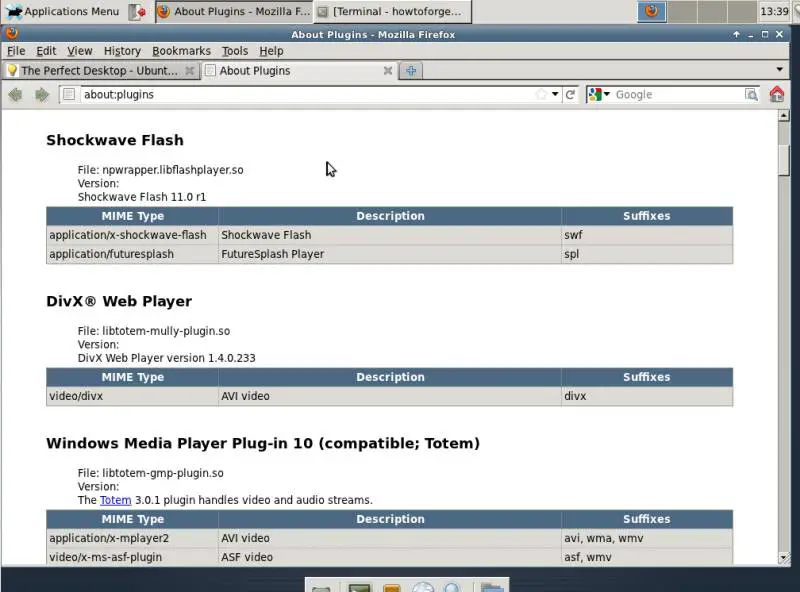Click the libtotem-mully-plugin.so file line
The image size is (800, 592).
pyautogui.click(x=154, y=331)
